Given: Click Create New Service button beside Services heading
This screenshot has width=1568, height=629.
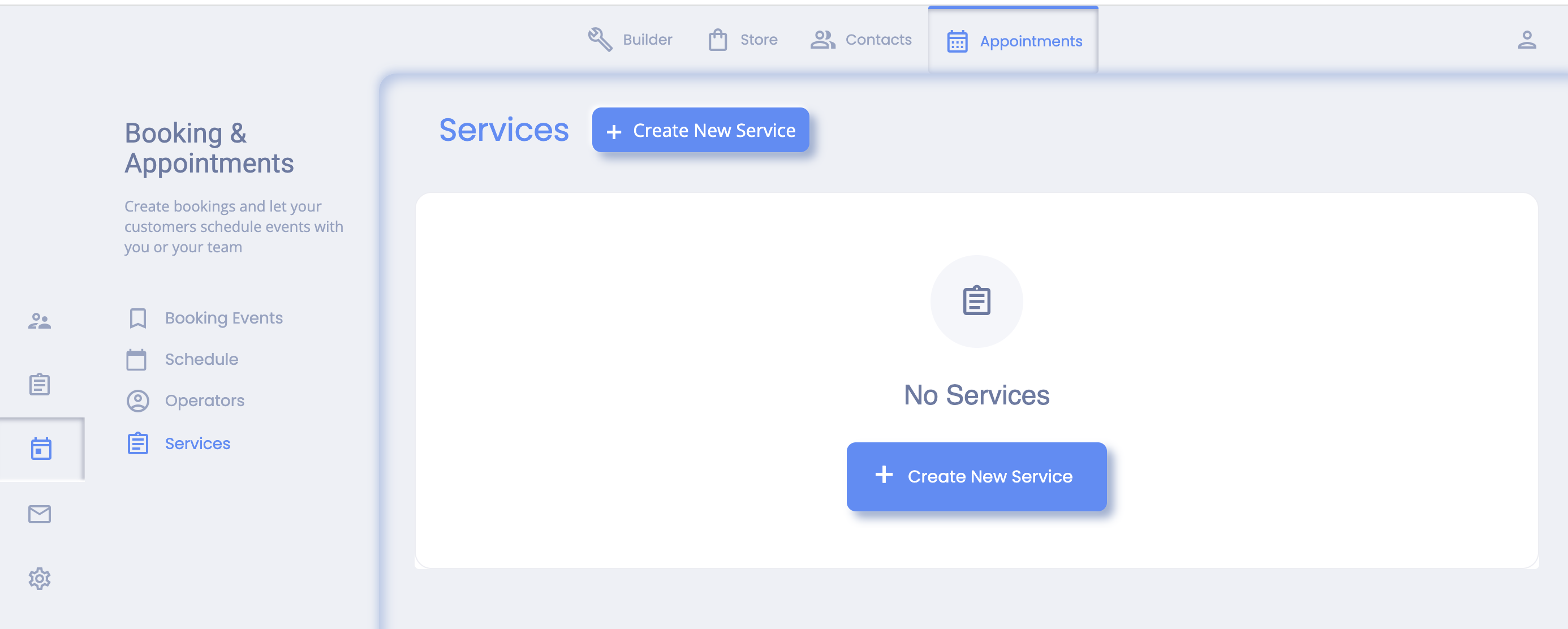Looking at the screenshot, I should click(x=701, y=130).
